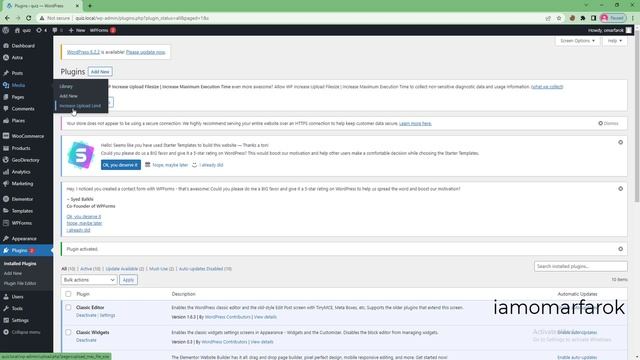Image resolution: width=640 pixels, height=360 pixels.
Task: Open the Bulk actions dropdown
Action: click(x=89, y=280)
